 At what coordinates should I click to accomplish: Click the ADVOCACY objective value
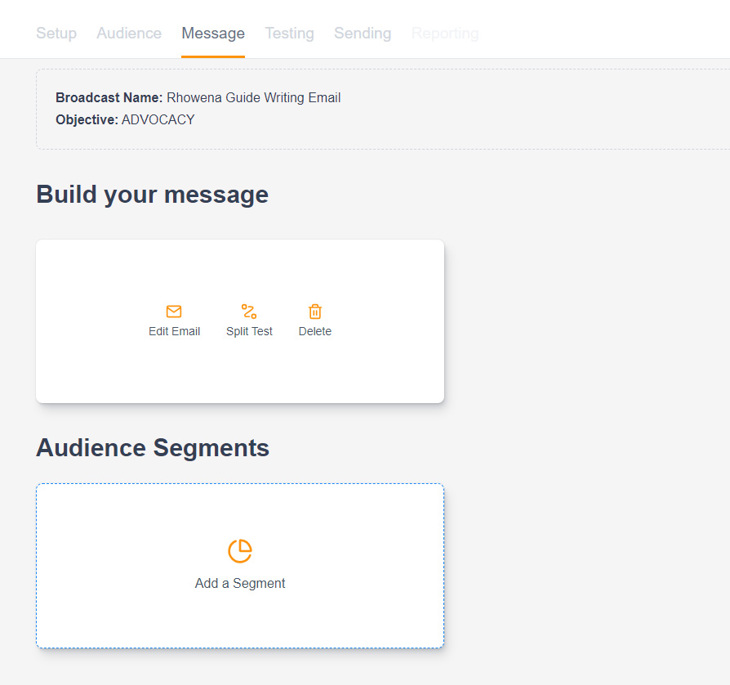[158, 120]
